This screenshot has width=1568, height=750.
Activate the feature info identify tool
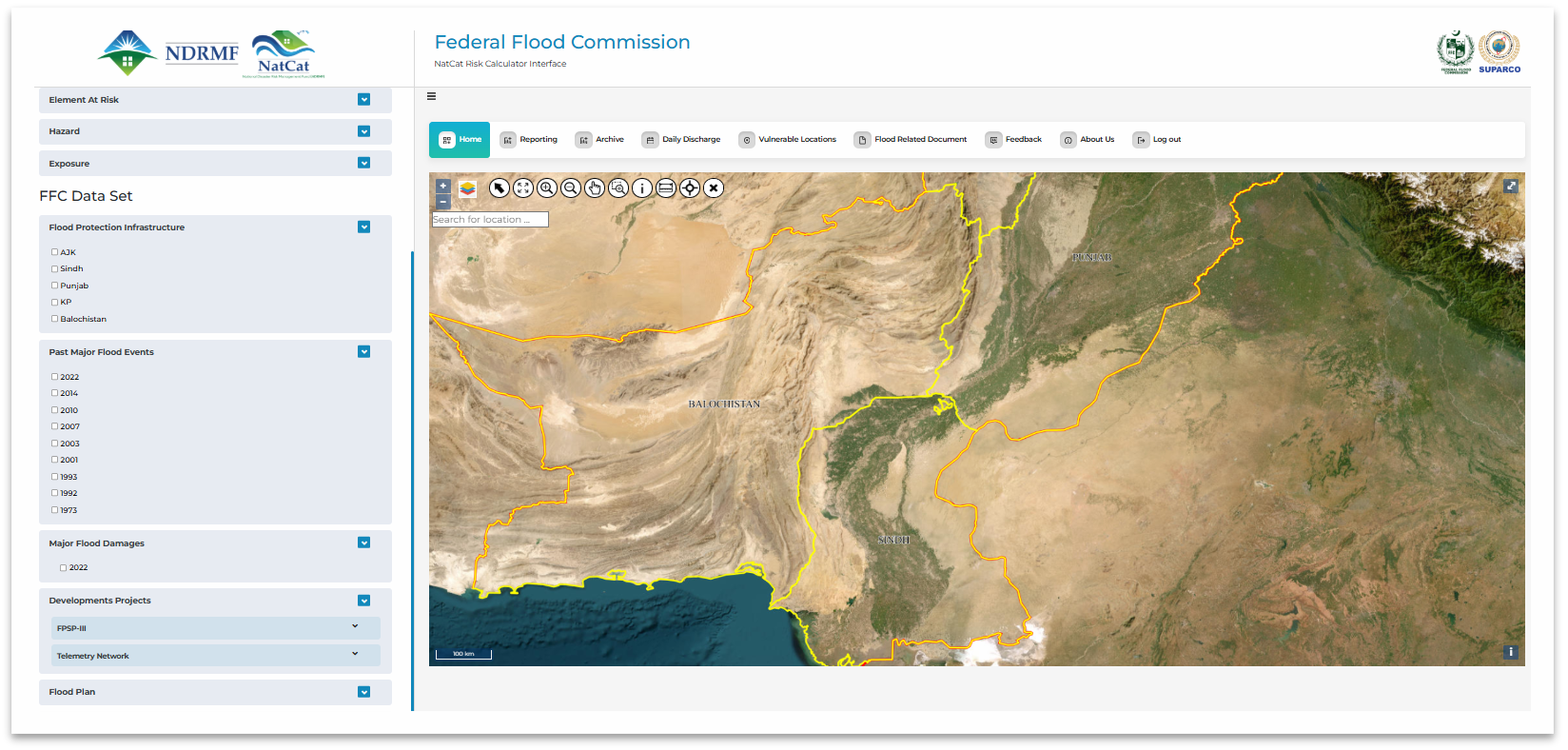[x=642, y=188]
